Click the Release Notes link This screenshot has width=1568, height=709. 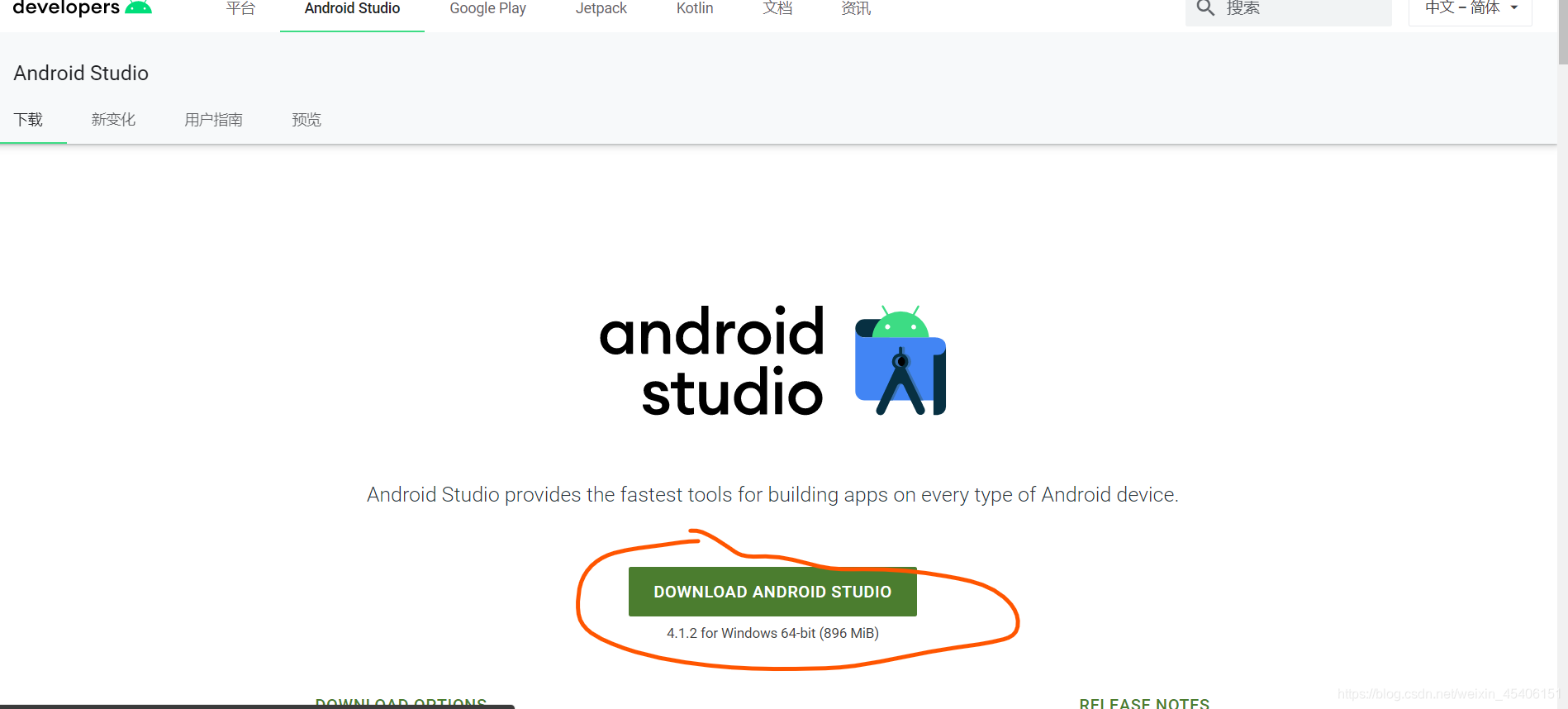click(x=1144, y=703)
